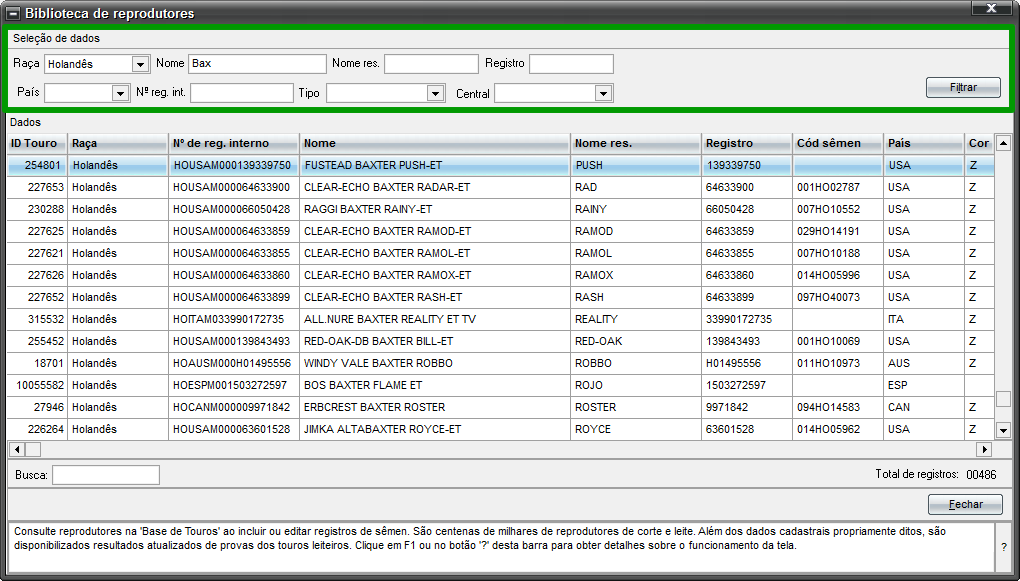
Task: Expand the País dropdown filter
Action: 120,93
